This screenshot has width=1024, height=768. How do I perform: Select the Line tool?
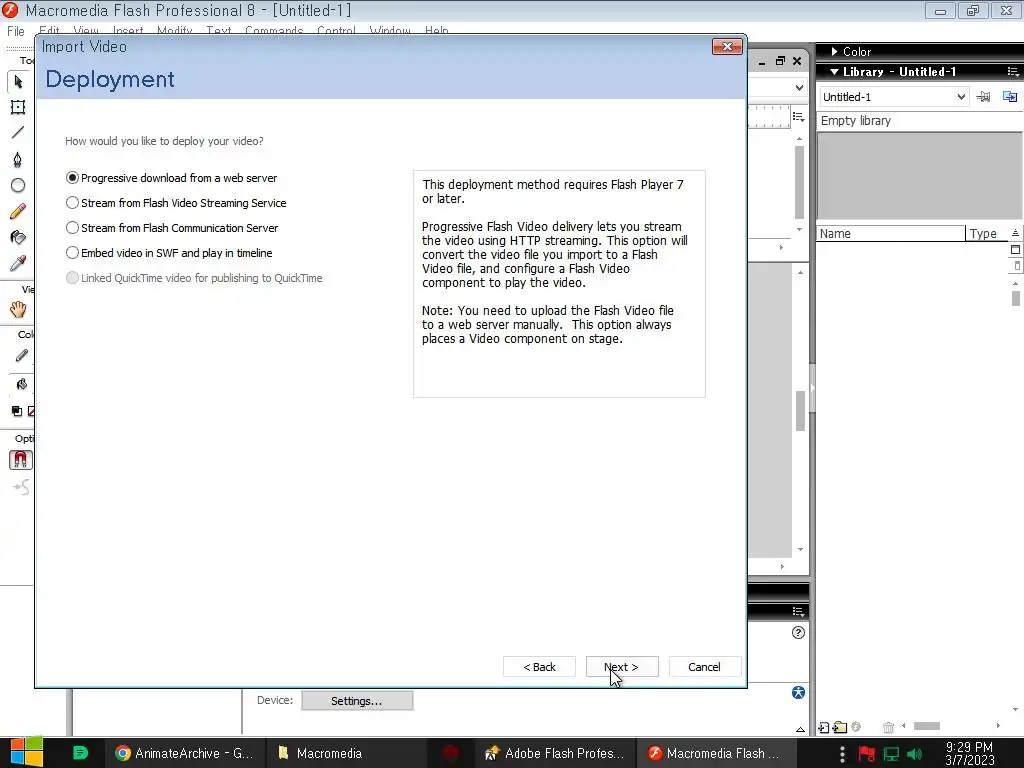click(x=18, y=133)
